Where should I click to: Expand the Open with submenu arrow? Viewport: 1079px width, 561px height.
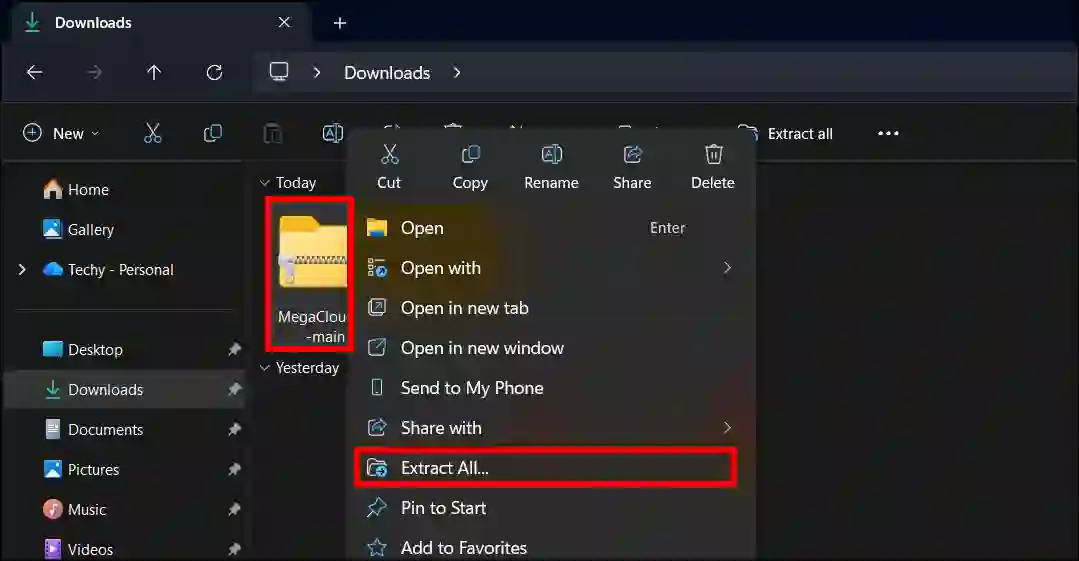[x=727, y=268]
